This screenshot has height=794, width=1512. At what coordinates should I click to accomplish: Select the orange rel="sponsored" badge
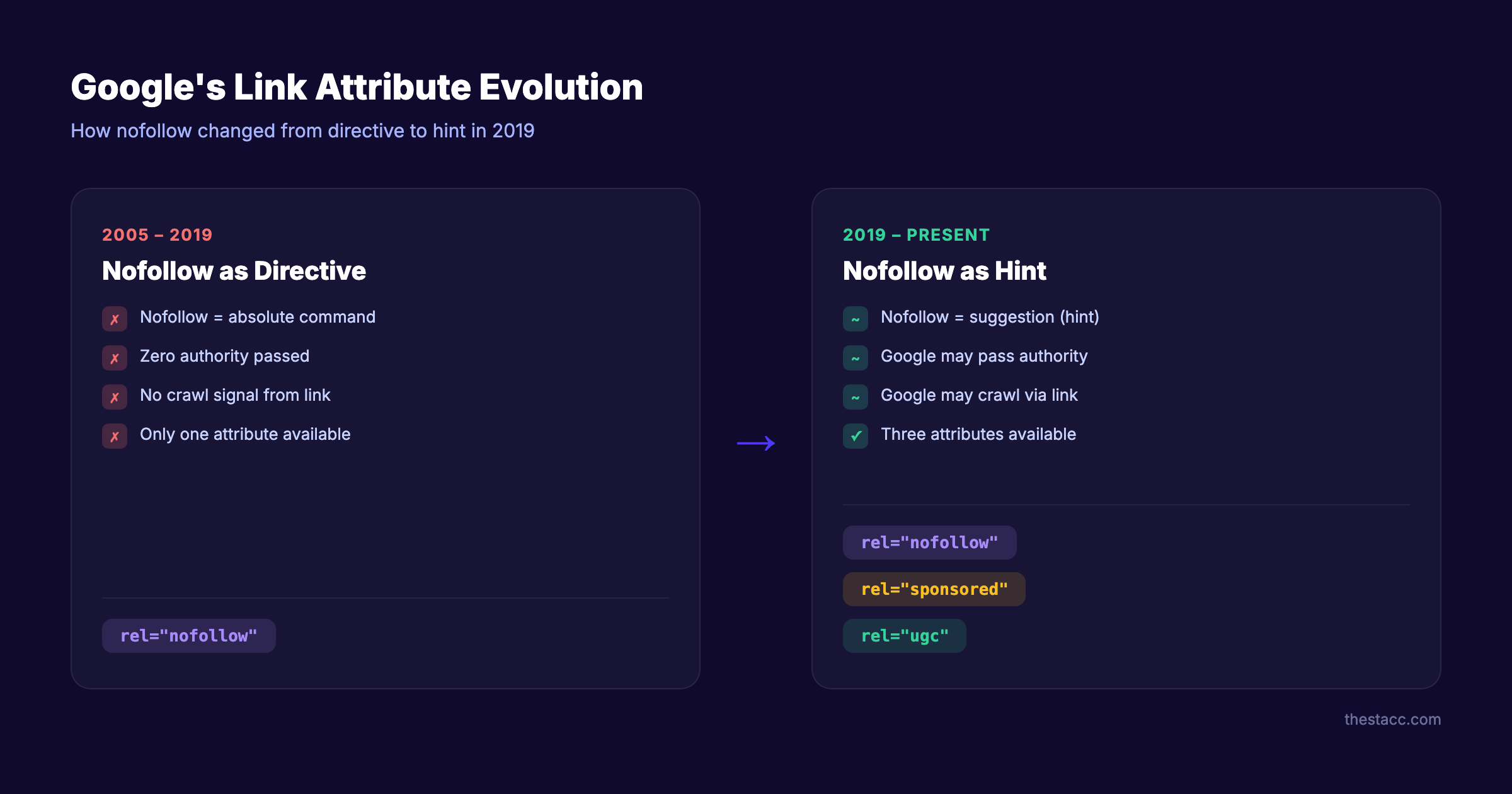coord(934,589)
